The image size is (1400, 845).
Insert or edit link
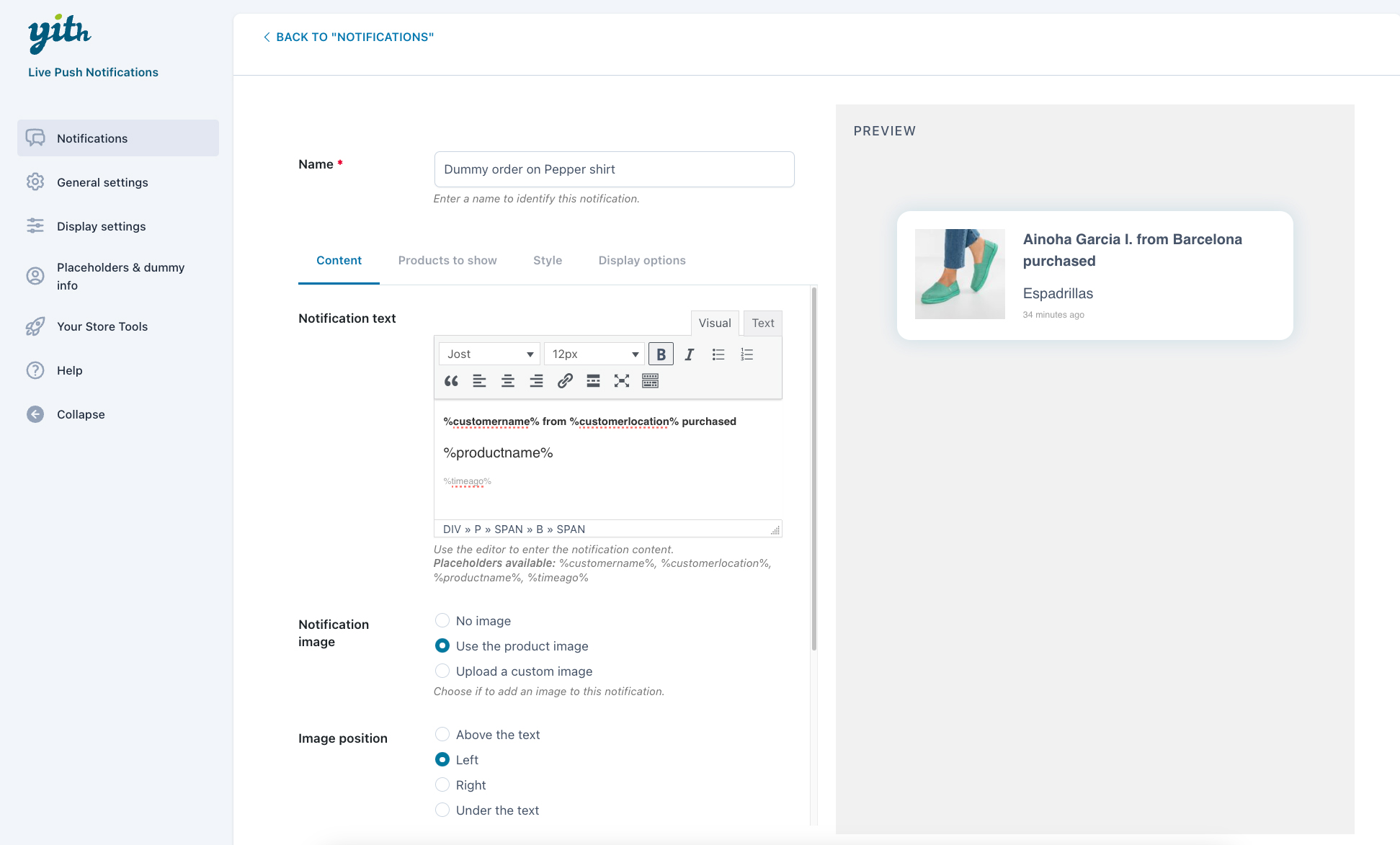[565, 381]
